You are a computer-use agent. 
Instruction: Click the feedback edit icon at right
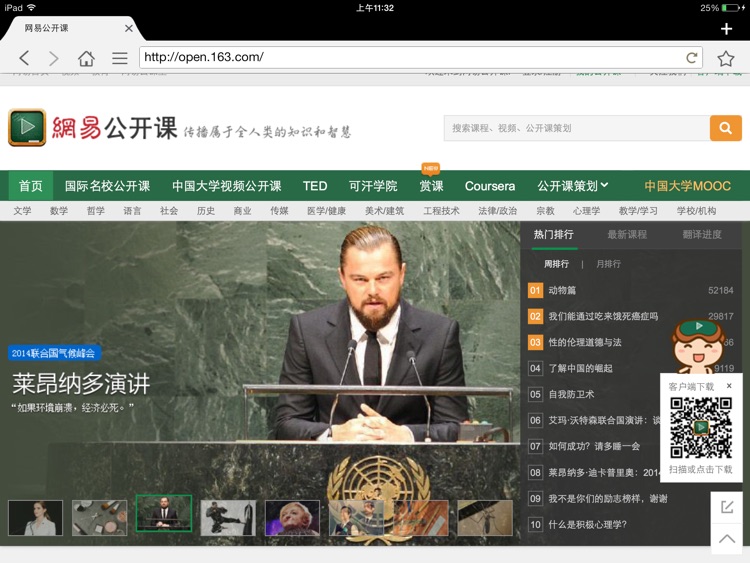click(x=727, y=507)
